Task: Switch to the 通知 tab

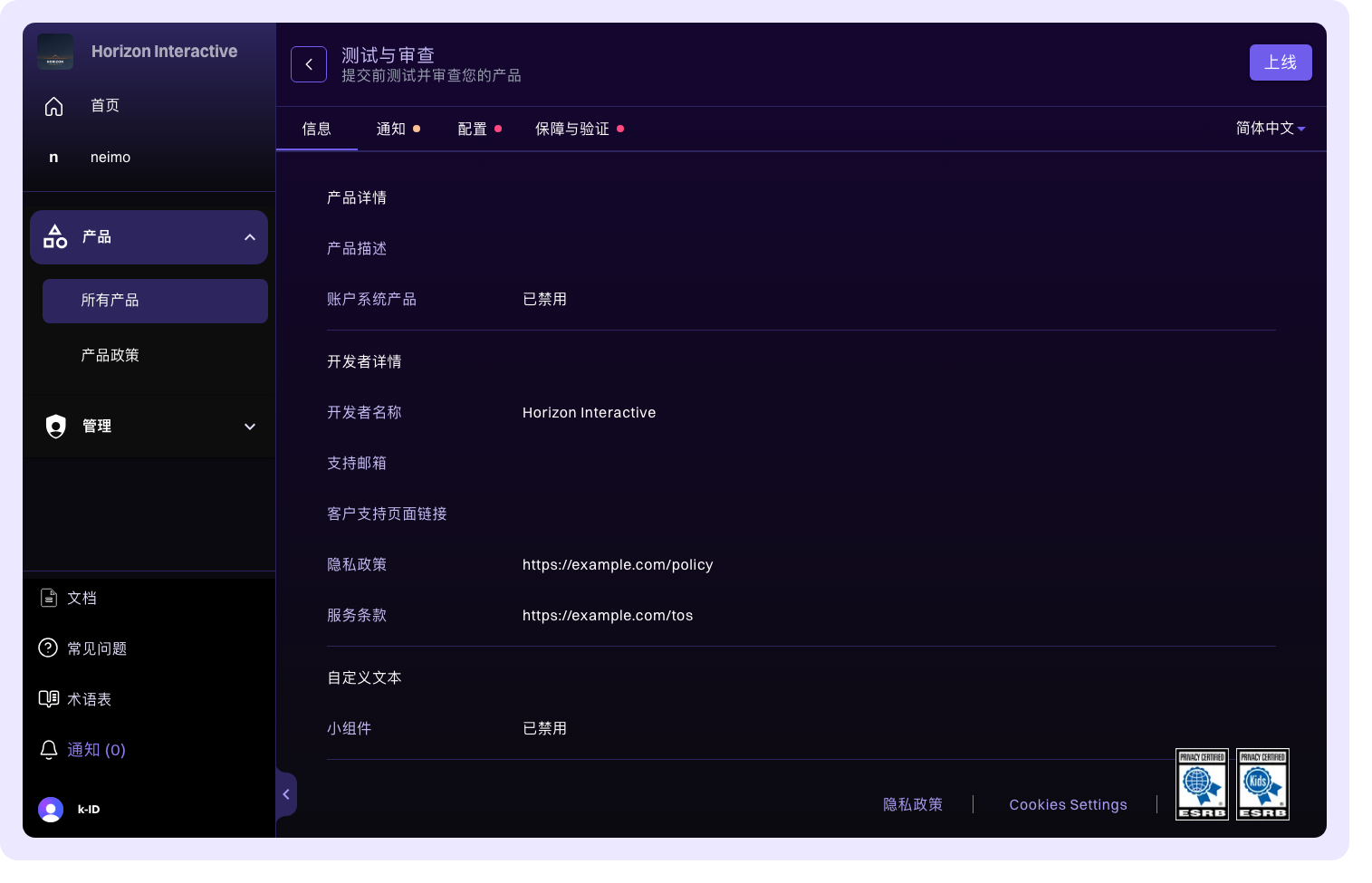Action: tap(398, 129)
